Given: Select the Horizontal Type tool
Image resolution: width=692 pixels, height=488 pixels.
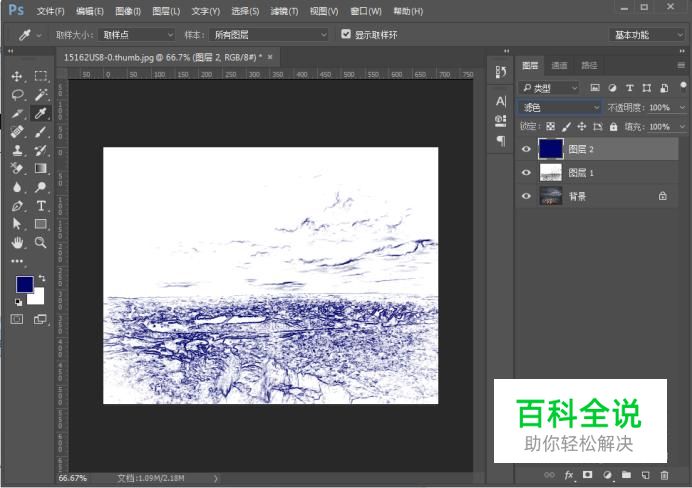Looking at the screenshot, I should pyautogui.click(x=41, y=205).
